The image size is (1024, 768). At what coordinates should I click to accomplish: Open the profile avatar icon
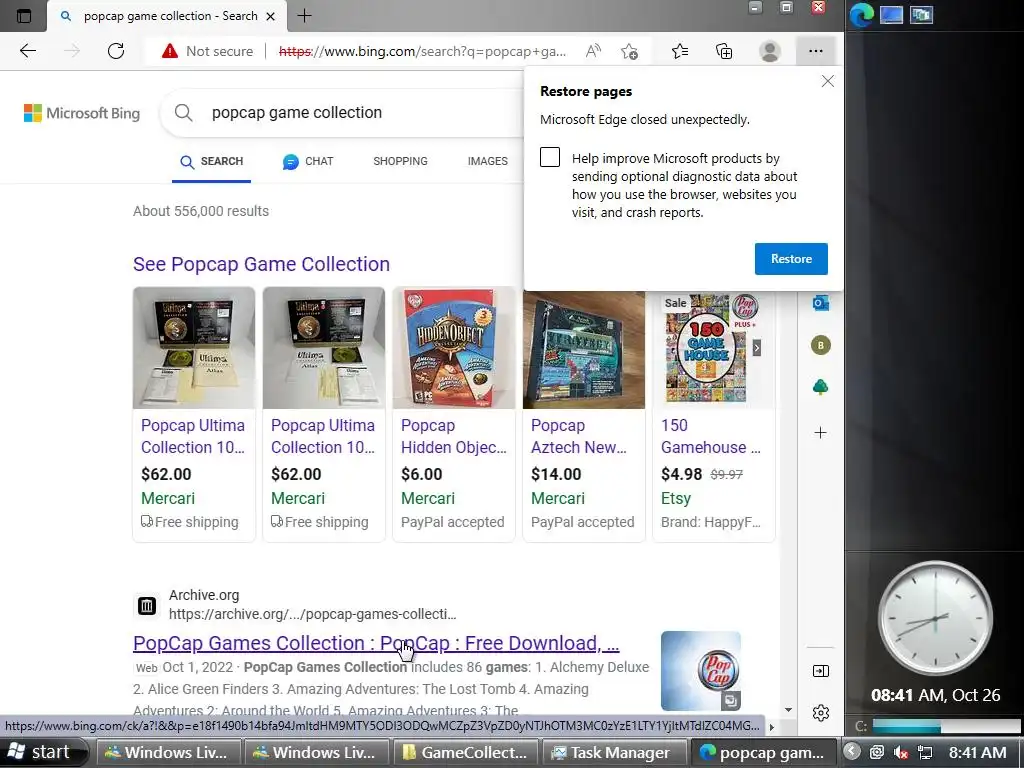pos(770,51)
